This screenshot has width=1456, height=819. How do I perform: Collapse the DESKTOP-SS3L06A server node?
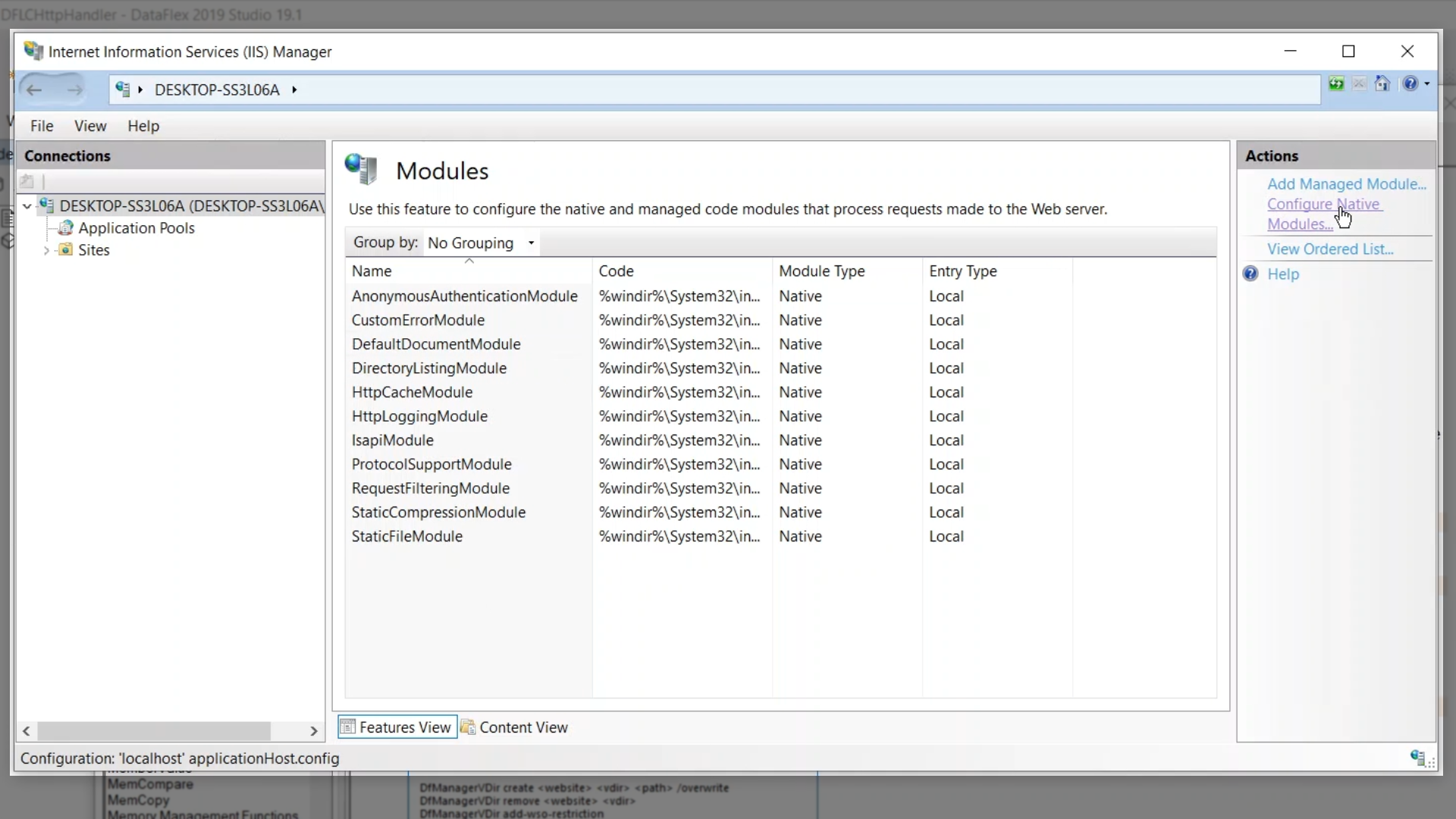pyautogui.click(x=27, y=206)
